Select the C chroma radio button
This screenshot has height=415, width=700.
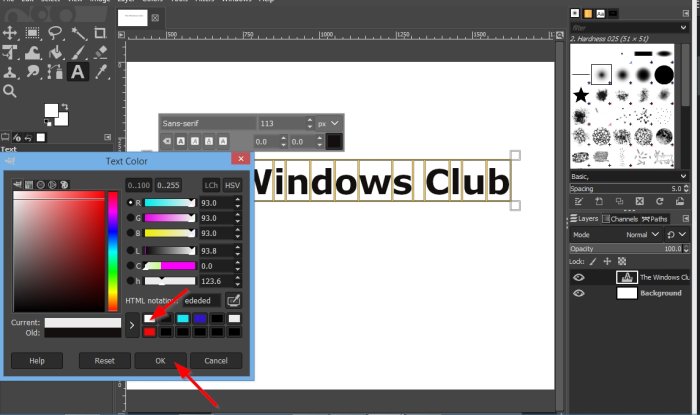pyautogui.click(x=130, y=266)
